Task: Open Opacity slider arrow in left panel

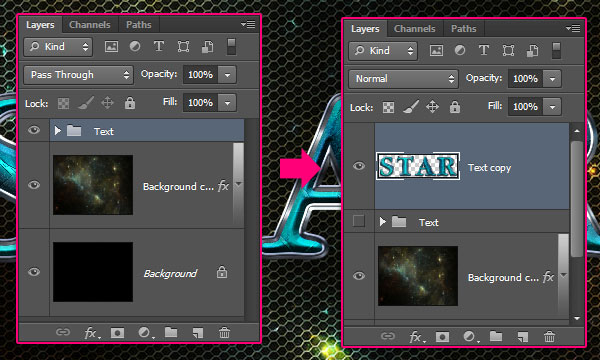Action: coord(227,75)
